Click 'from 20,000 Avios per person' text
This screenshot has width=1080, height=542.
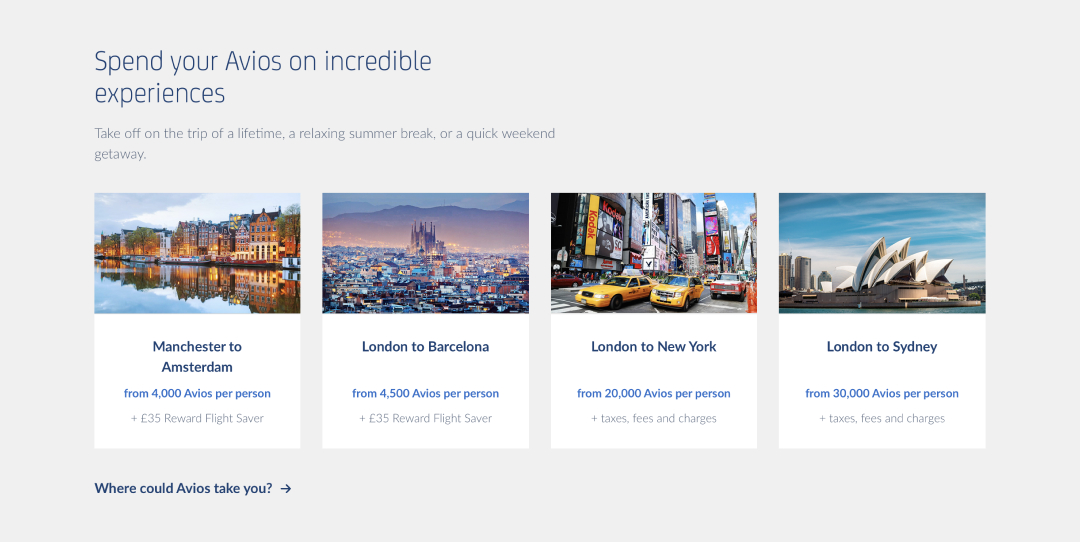click(653, 394)
